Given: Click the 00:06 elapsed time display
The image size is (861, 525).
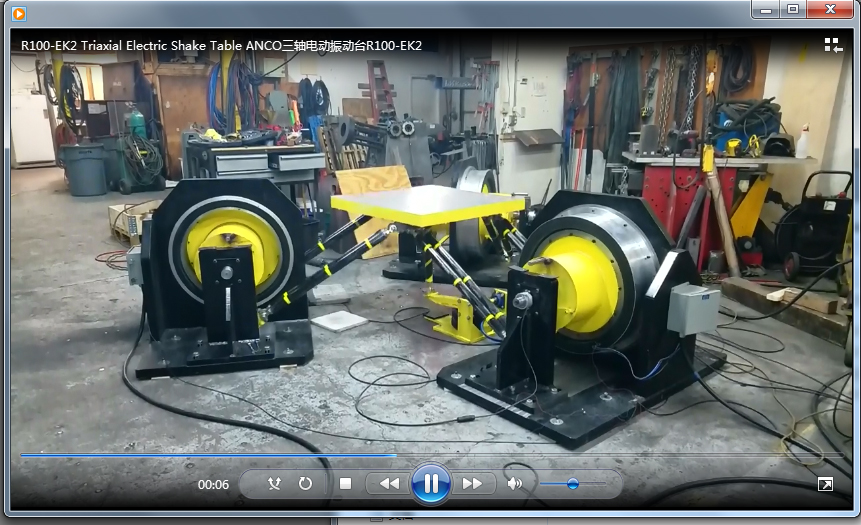Looking at the screenshot, I should pyautogui.click(x=213, y=485).
